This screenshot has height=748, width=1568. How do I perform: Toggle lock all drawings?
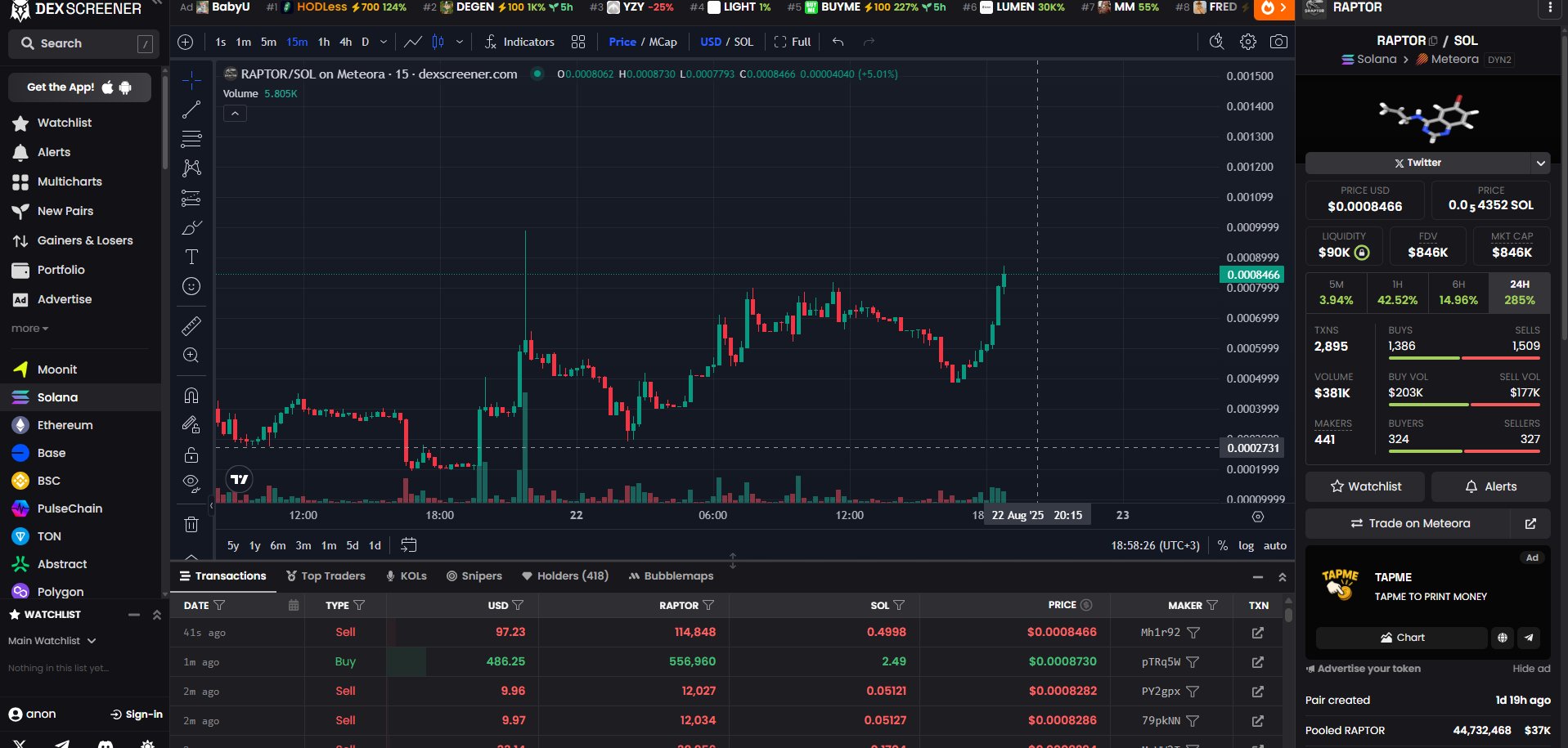[191, 455]
